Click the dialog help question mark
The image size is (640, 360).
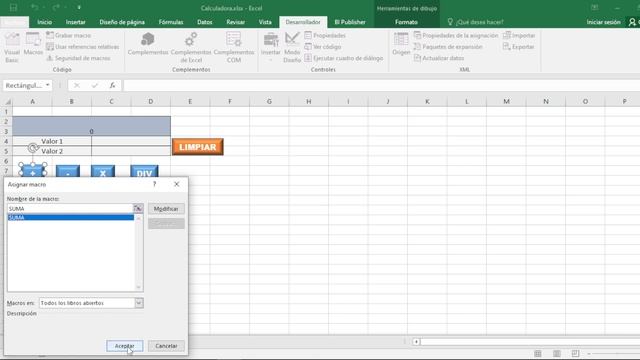(154, 184)
